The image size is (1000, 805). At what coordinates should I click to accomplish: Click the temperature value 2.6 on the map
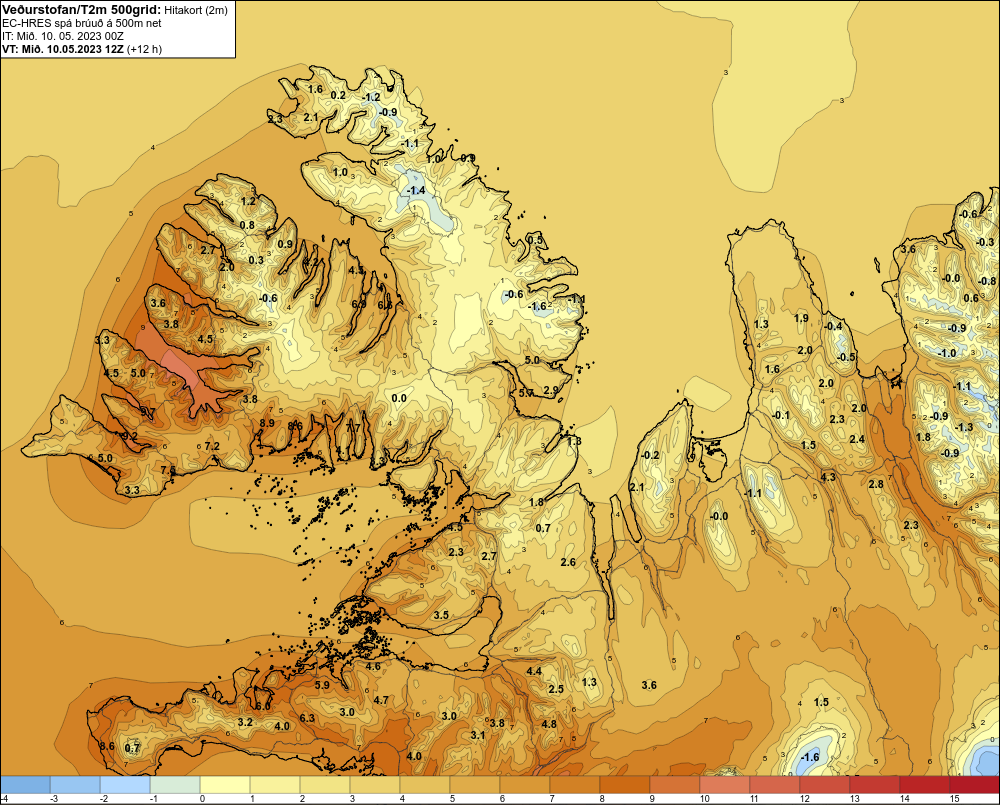coord(568,562)
